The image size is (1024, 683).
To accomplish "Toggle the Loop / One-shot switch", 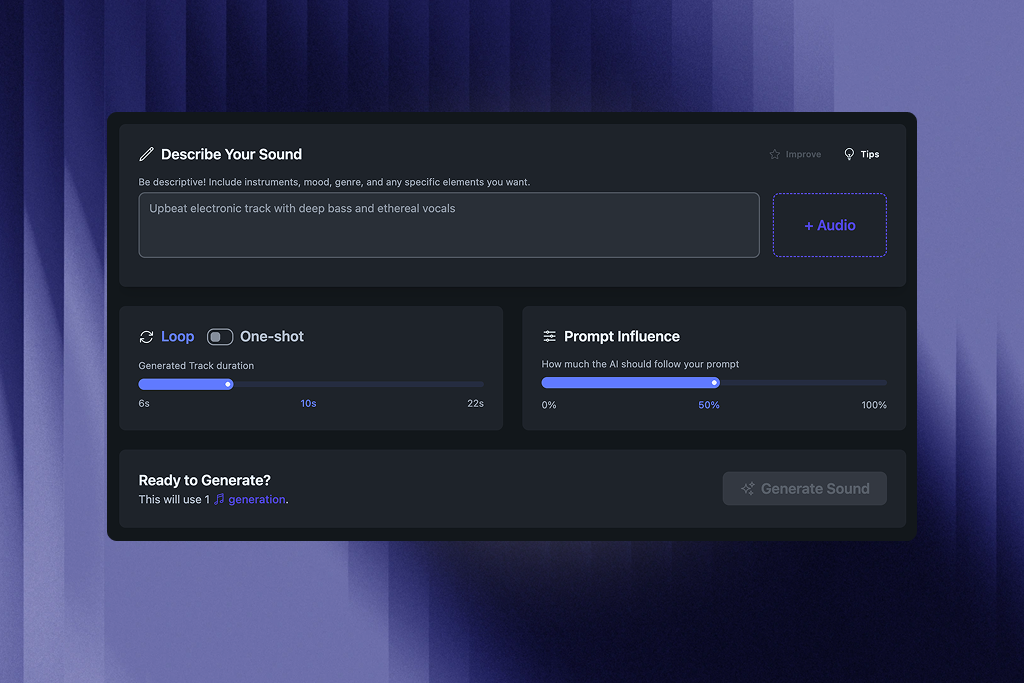I will point(219,337).
